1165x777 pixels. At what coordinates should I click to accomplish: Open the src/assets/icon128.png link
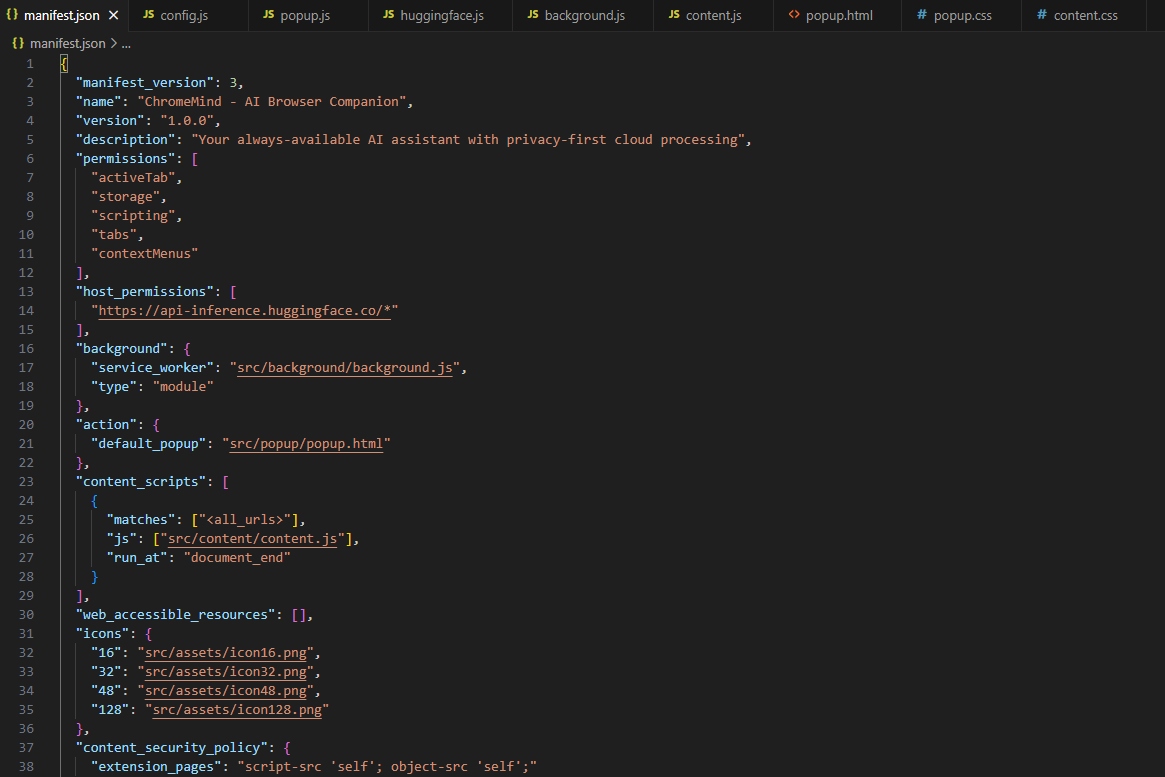pos(237,709)
